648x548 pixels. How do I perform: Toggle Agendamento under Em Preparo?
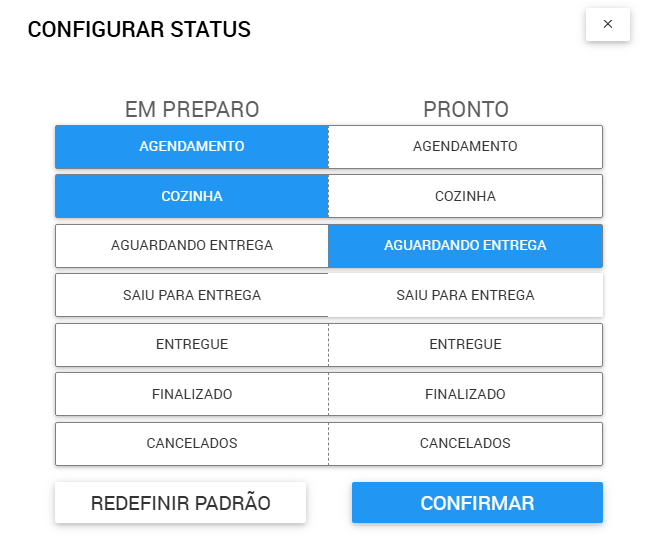192,146
